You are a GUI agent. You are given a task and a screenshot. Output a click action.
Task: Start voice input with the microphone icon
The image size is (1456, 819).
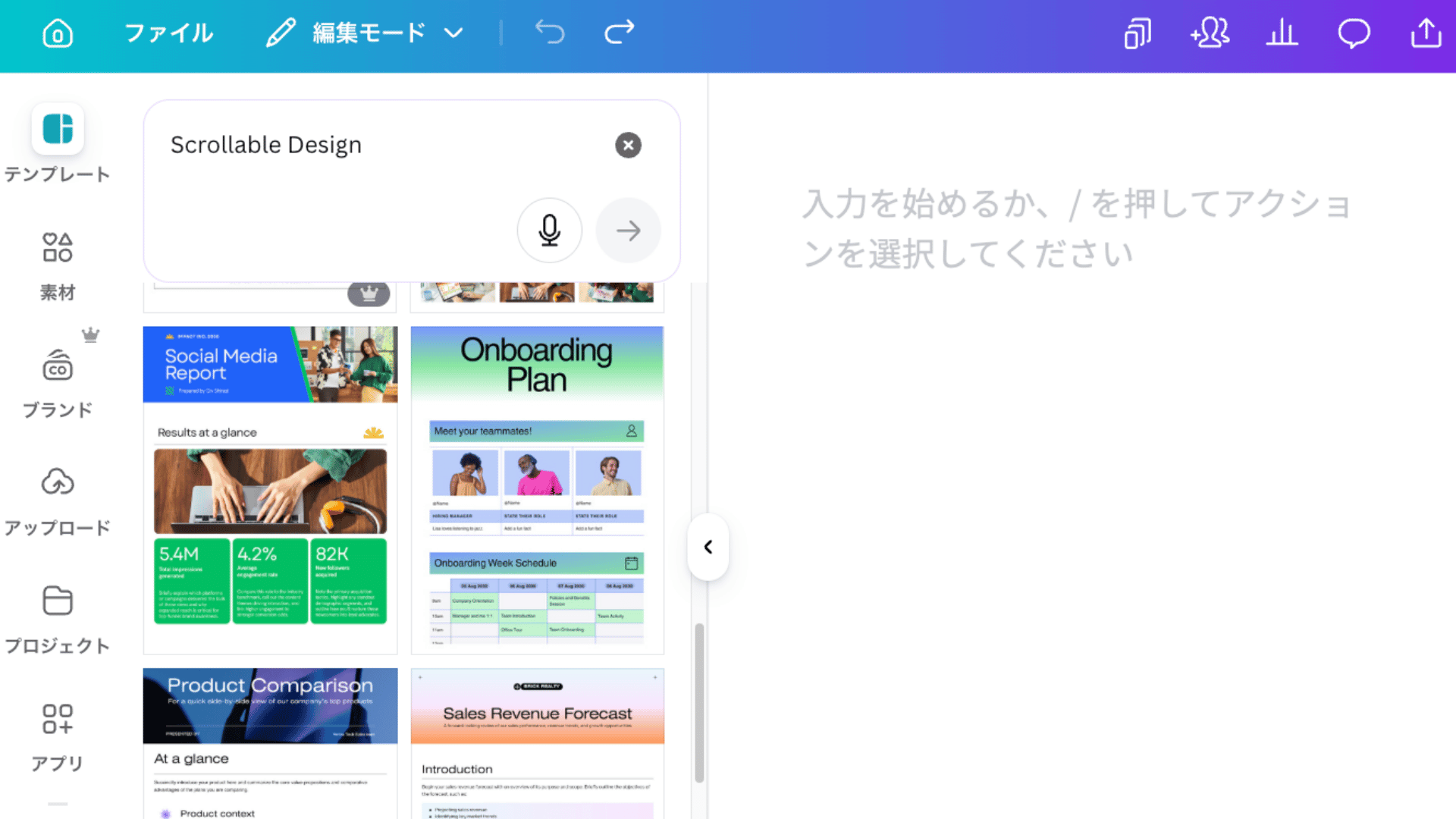[x=549, y=230]
